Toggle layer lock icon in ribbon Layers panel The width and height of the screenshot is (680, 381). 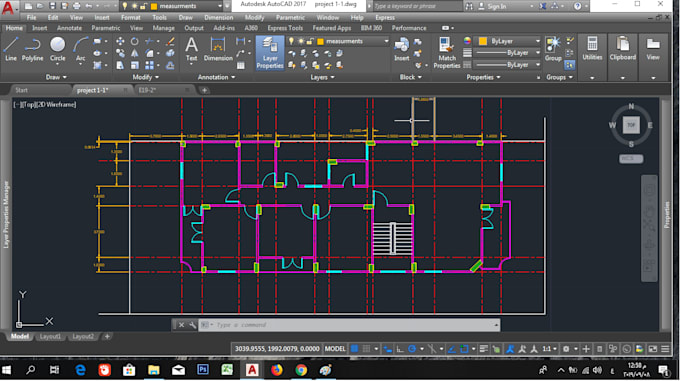[x=310, y=41]
